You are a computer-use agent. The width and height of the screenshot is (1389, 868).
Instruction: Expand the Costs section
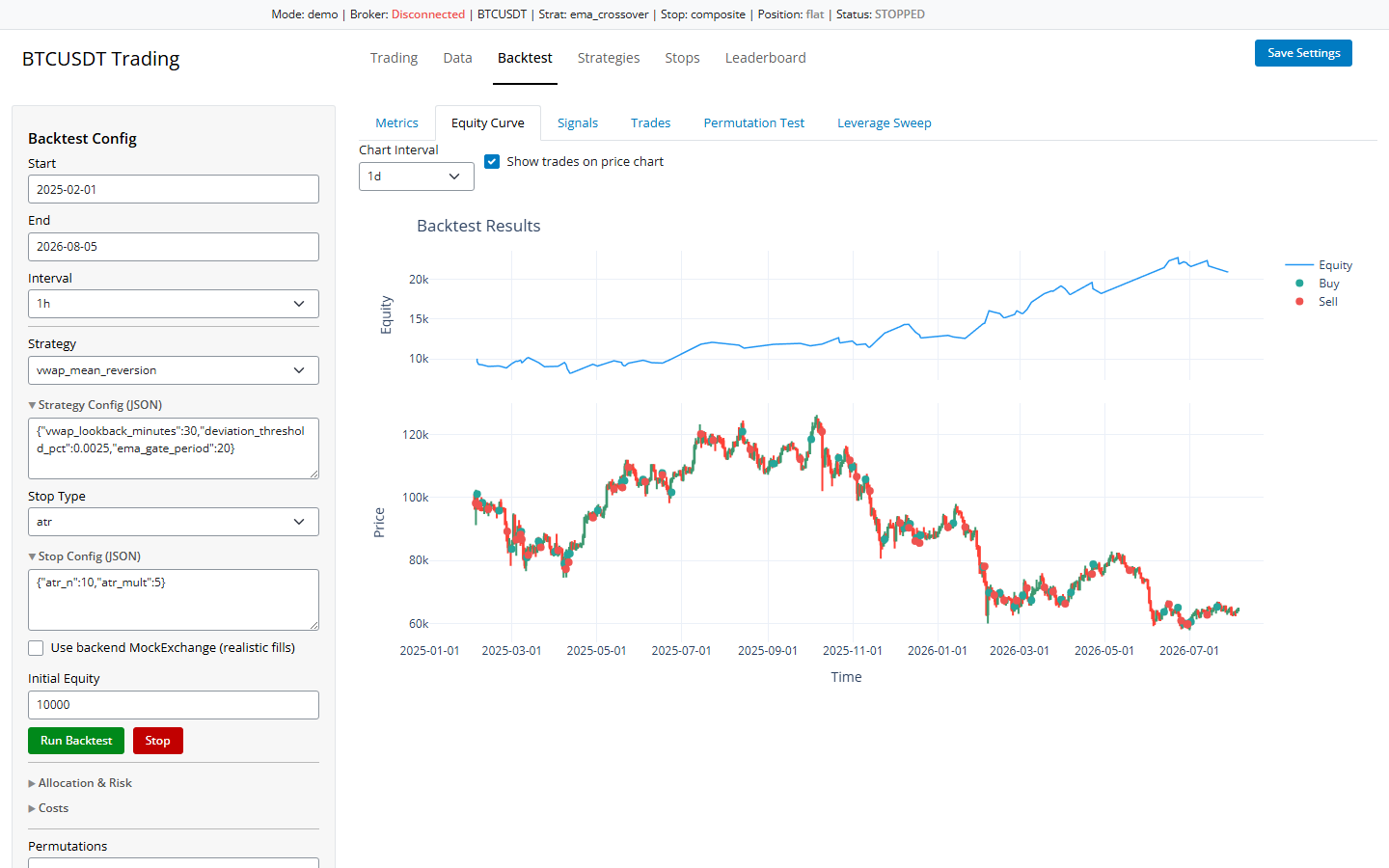click(x=48, y=808)
